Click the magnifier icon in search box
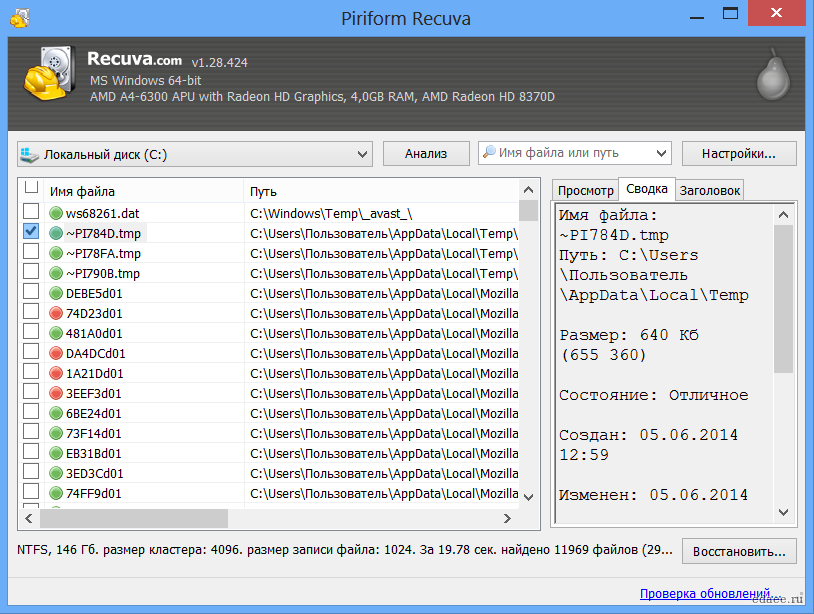Image resolution: width=814 pixels, height=614 pixels. pos(489,153)
